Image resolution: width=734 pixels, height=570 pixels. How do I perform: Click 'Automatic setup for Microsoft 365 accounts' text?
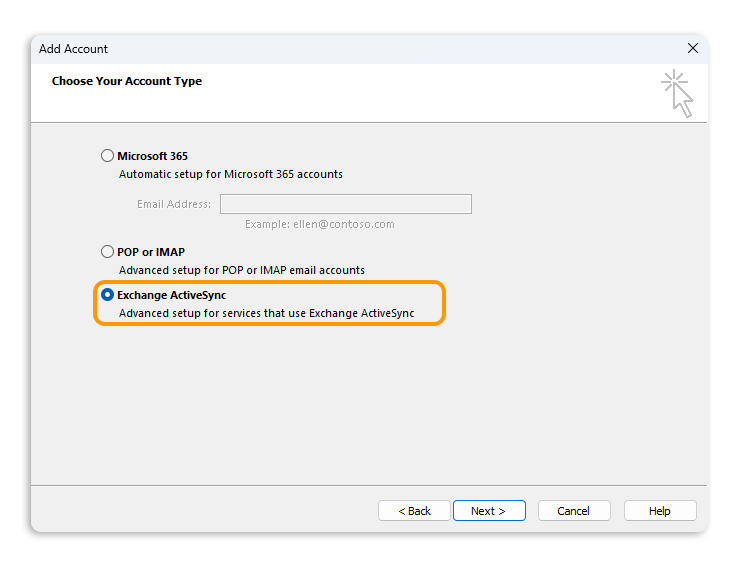tap(231, 174)
